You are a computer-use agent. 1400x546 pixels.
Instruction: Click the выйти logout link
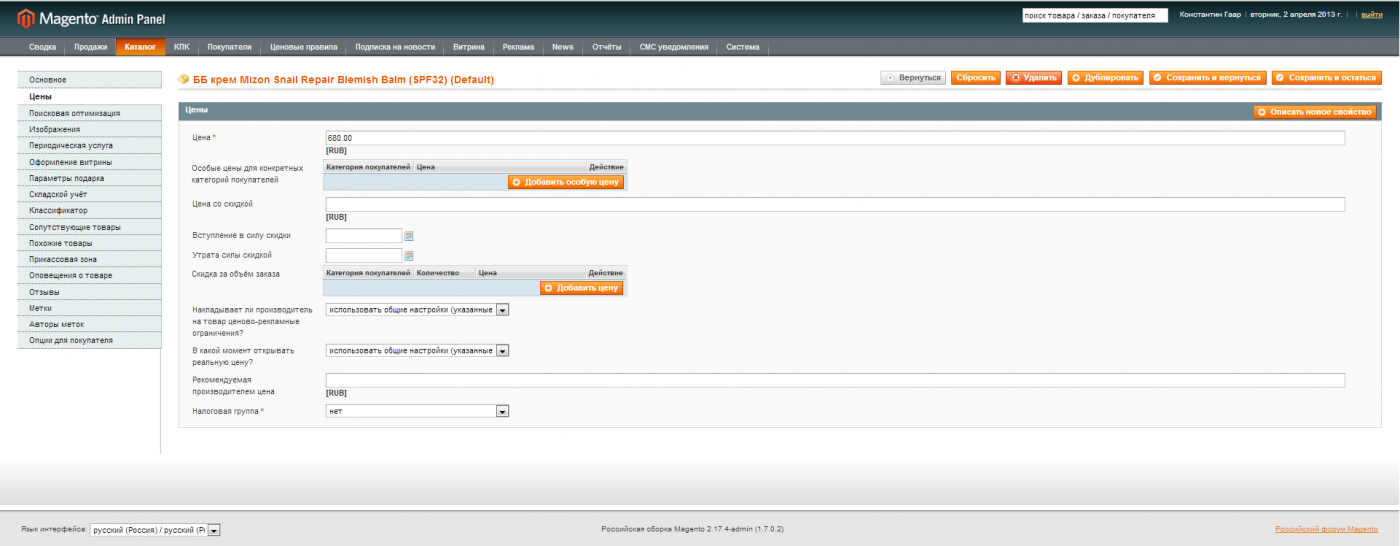[x=1371, y=15]
